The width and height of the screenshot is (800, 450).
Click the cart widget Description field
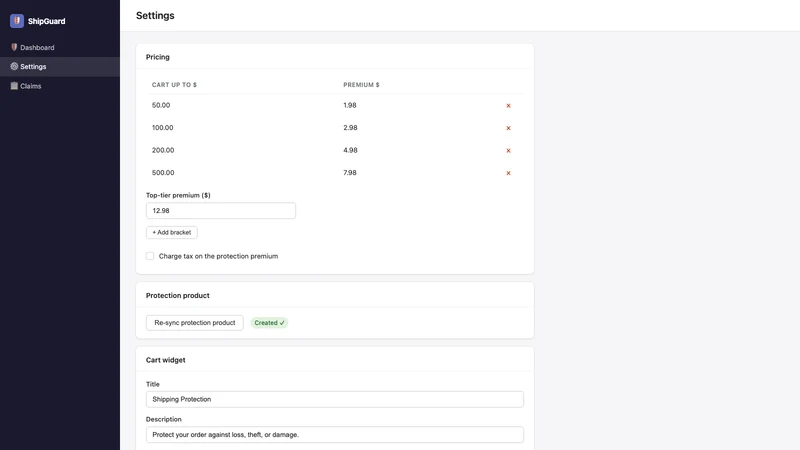click(335, 435)
